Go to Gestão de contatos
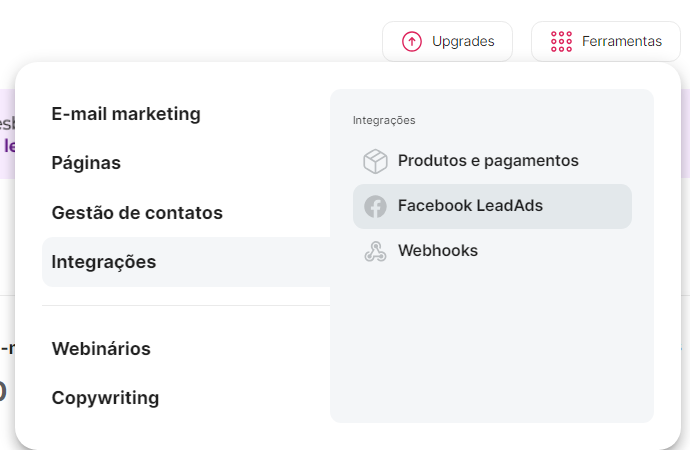The height and width of the screenshot is (450, 690). tap(137, 213)
